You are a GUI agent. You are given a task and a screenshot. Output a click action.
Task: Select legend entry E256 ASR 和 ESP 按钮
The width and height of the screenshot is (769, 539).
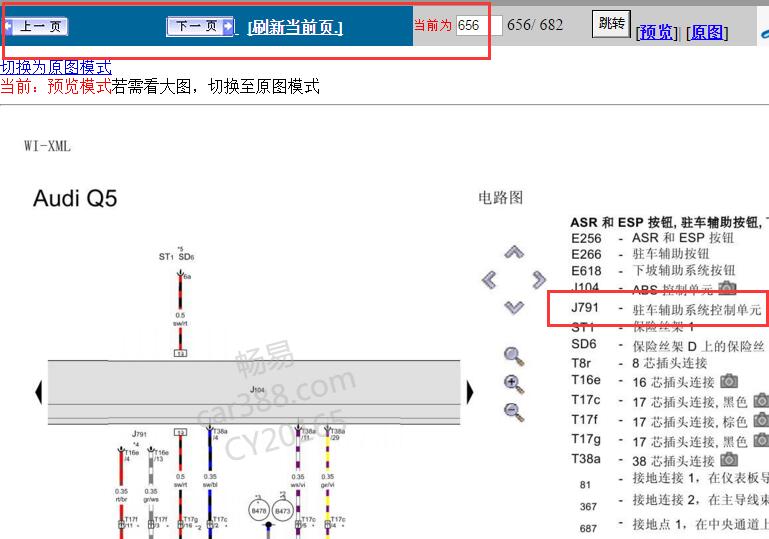coord(653,238)
